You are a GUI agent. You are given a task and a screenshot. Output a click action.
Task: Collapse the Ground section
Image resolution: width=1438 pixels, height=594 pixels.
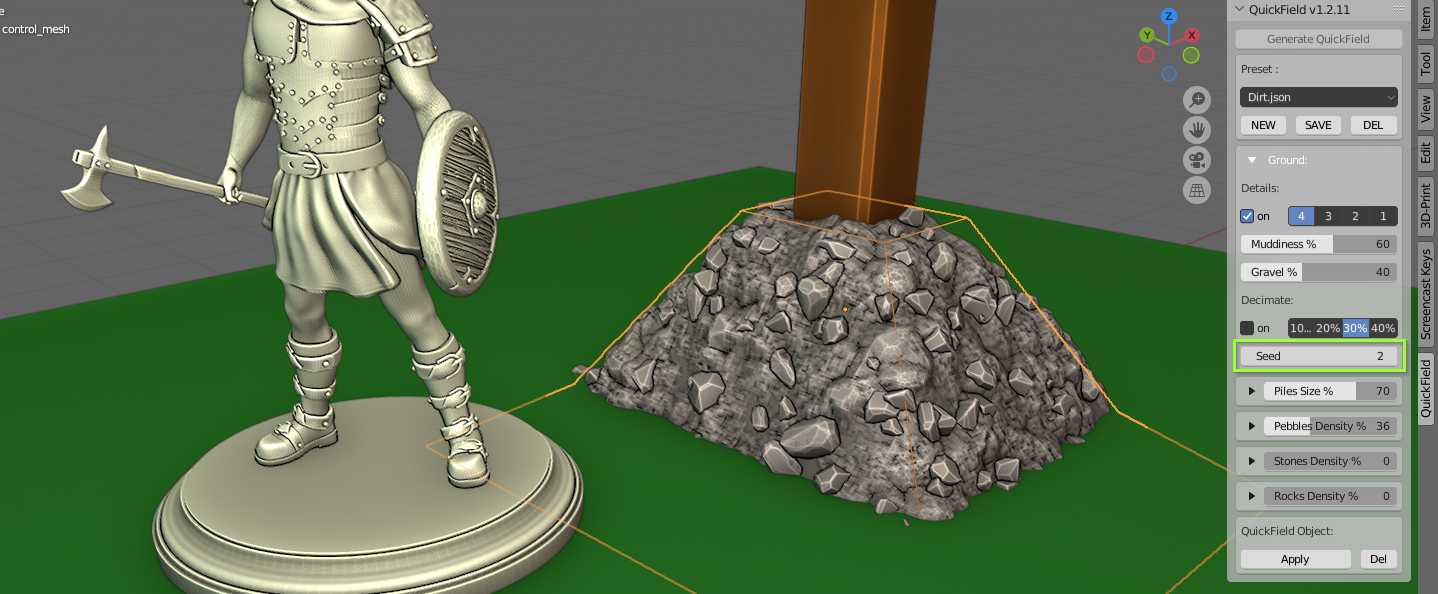pyautogui.click(x=1251, y=160)
